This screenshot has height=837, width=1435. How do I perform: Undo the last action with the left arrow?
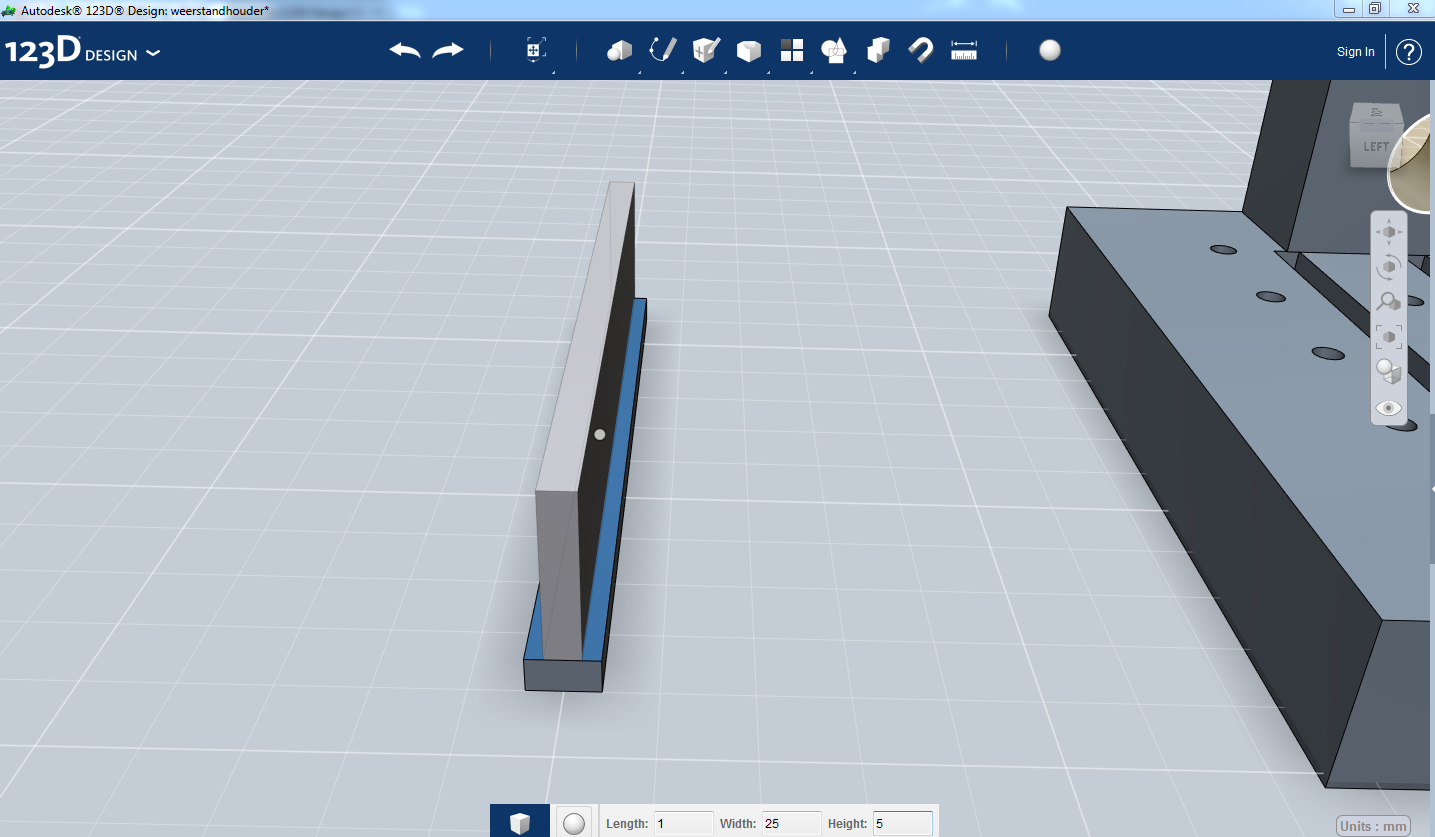tap(405, 51)
